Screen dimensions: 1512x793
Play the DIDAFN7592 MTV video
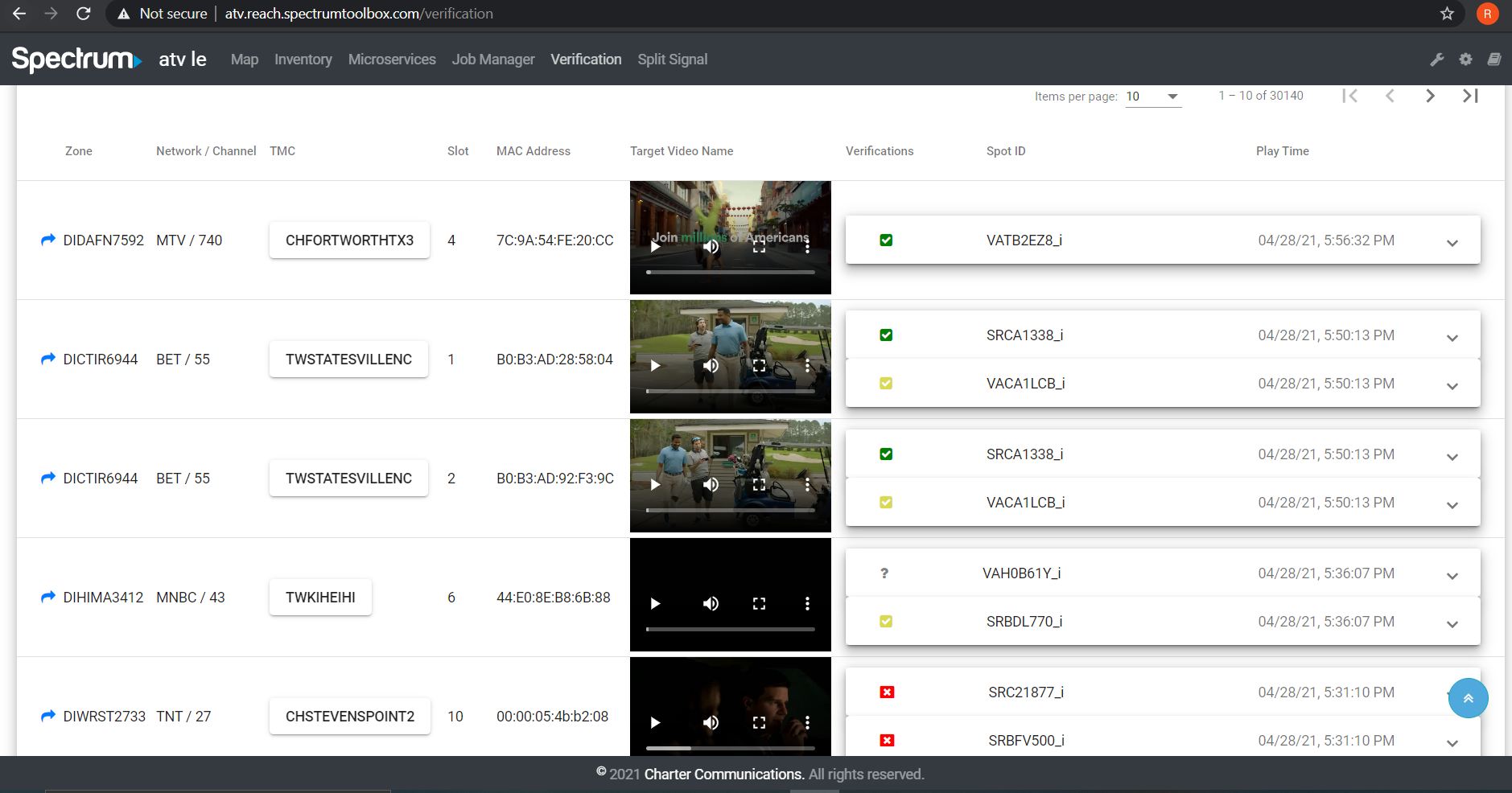click(x=655, y=246)
